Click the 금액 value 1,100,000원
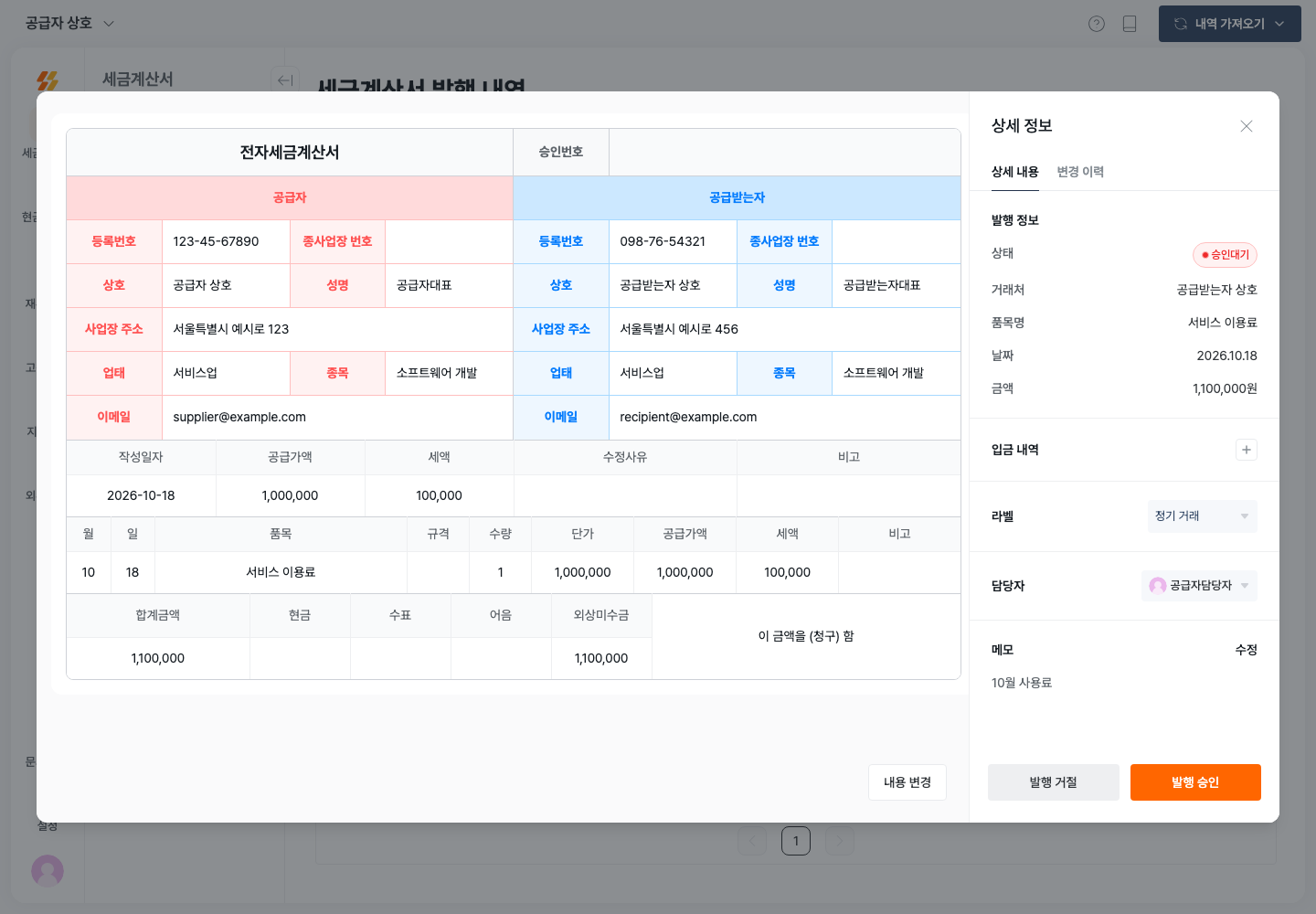The image size is (1316, 914). click(1225, 388)
